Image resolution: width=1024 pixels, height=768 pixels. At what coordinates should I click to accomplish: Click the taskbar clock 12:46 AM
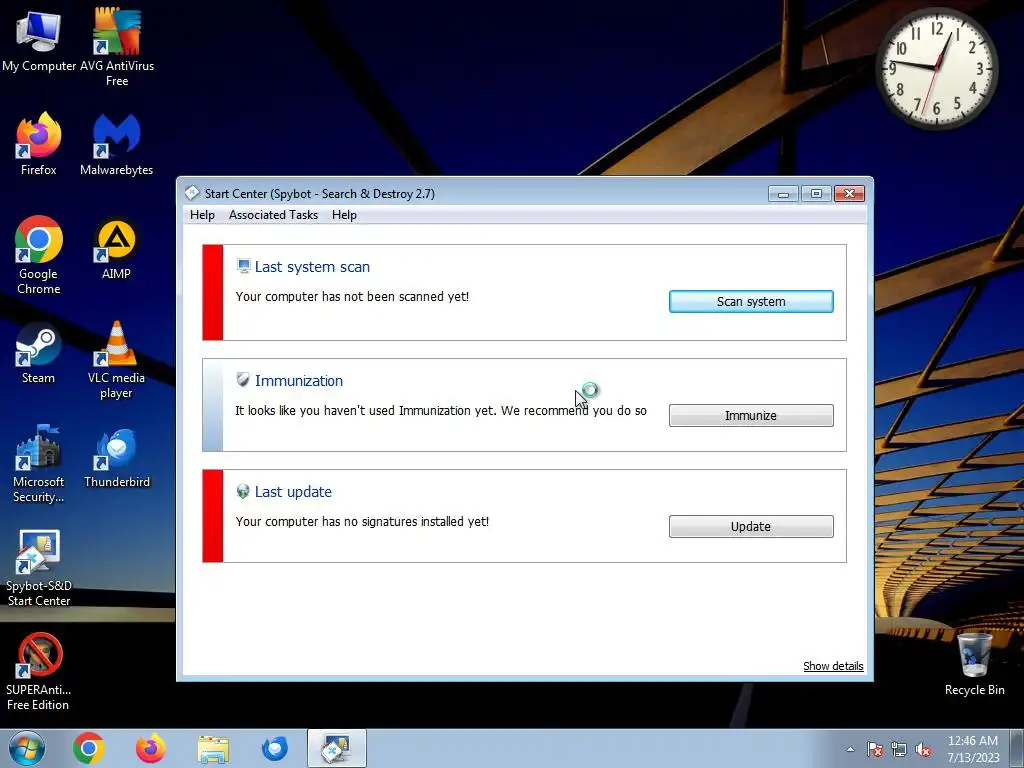pos(973,741)
